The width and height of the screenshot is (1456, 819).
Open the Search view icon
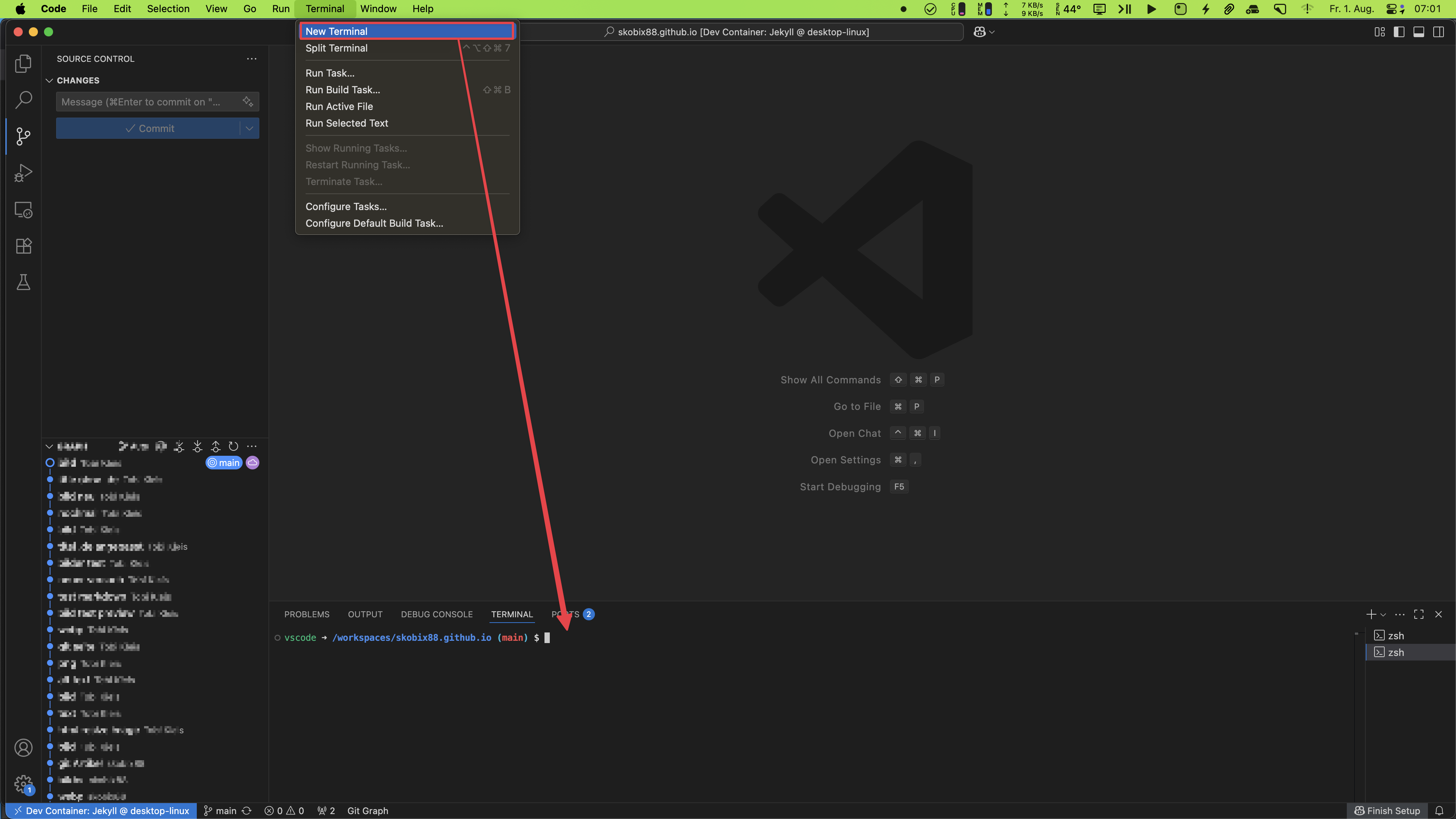(x=23, y=99)
